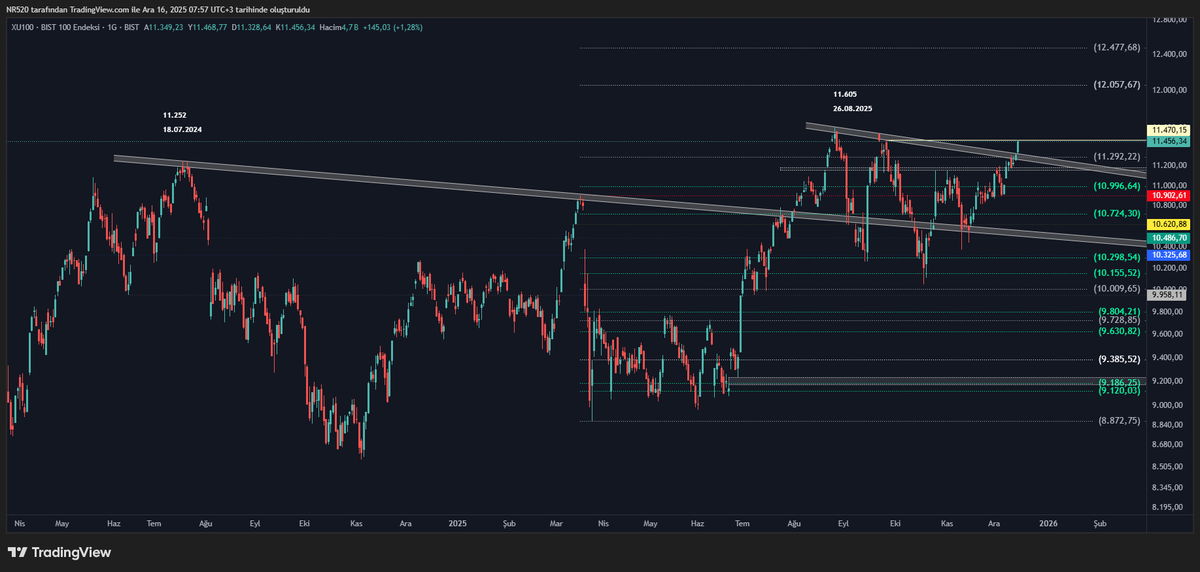Click the green 10.486,70 price tag

pos(1168,238)
